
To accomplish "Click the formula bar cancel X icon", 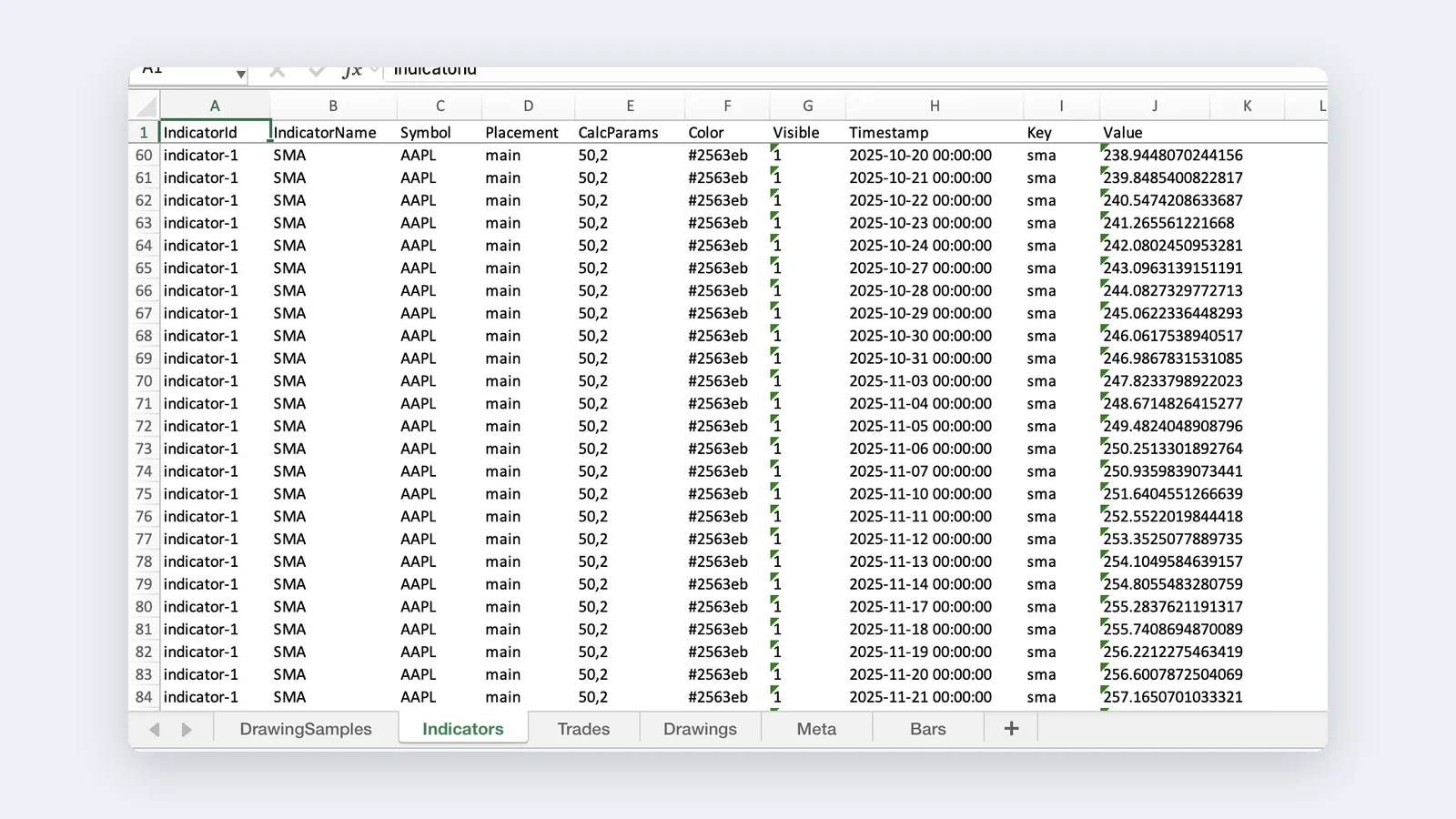I will point(278,71).
